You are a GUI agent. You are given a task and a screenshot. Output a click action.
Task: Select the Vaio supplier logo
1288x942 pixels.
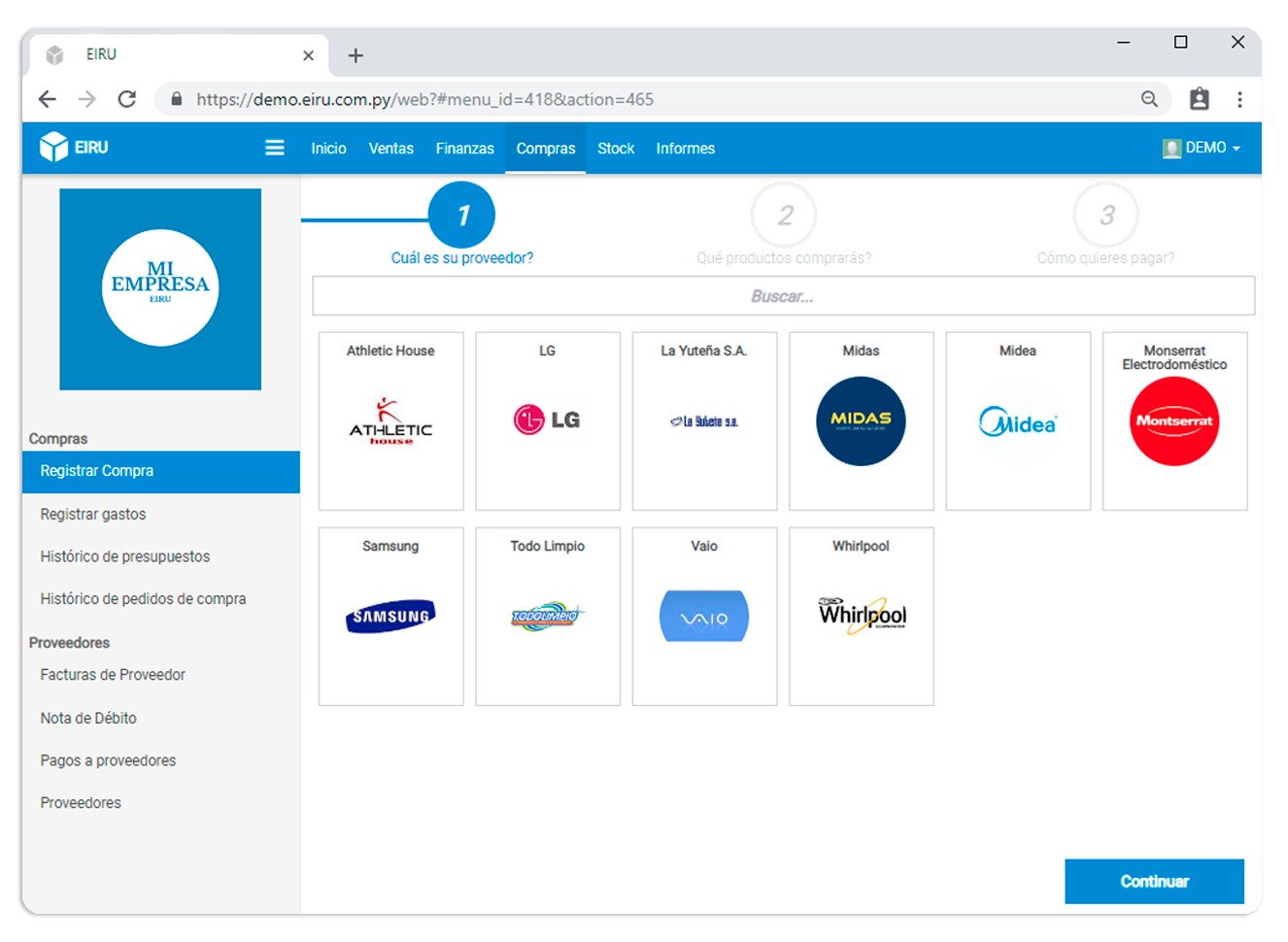(704, 616)
